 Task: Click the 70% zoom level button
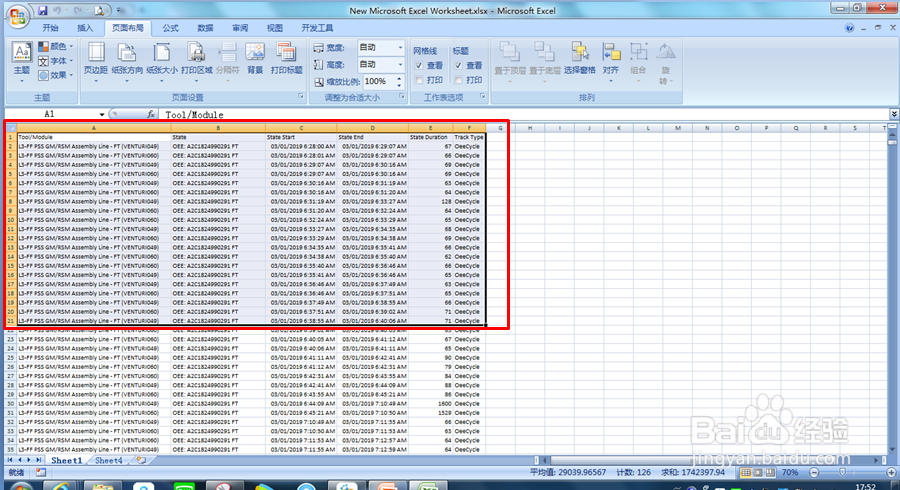click(x=790, y=473)
